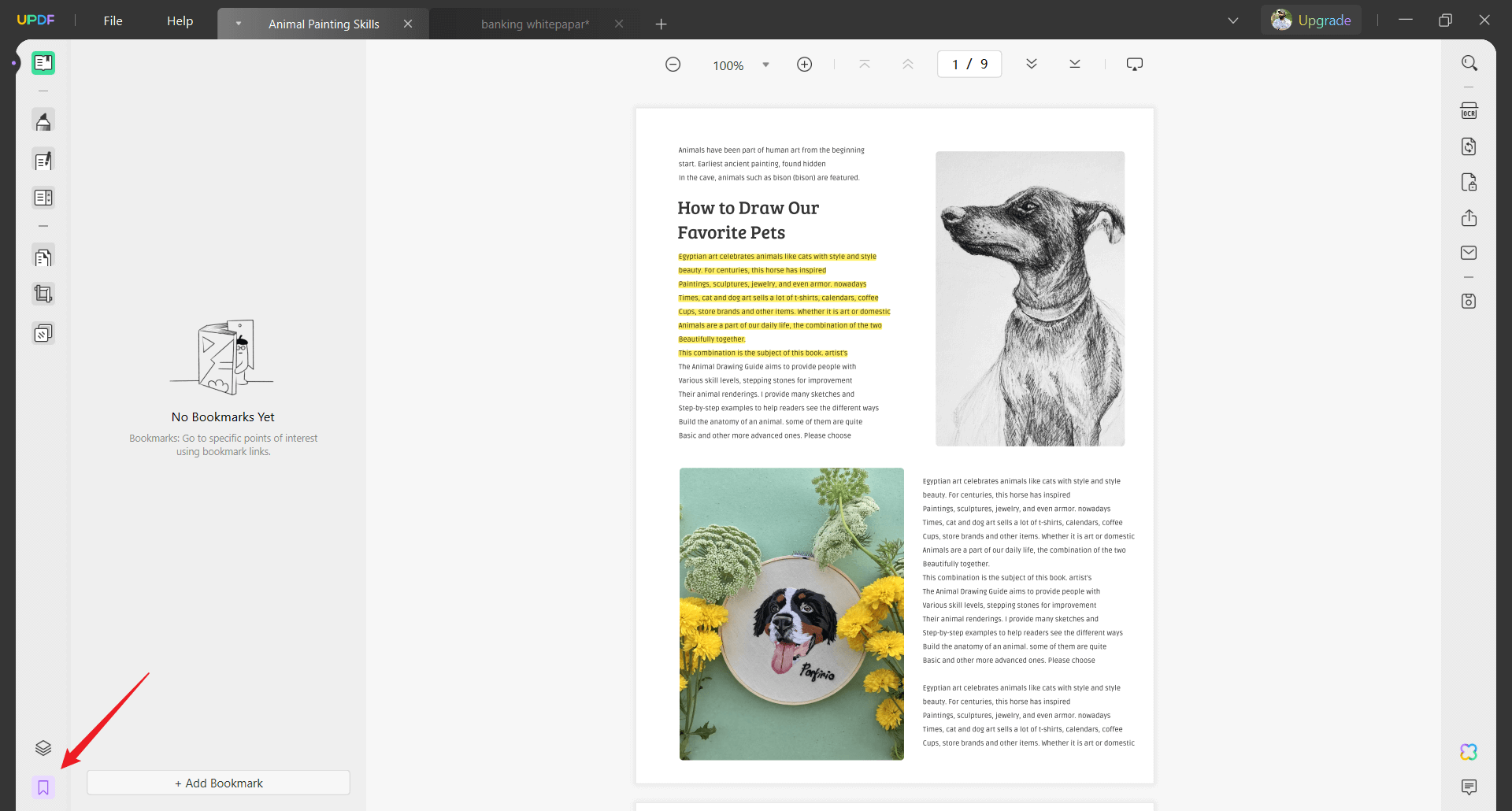Screen dimensions: 1512x811
Task: Open the tab list chevron in title bar
Action: click(x=1233, y=21)
